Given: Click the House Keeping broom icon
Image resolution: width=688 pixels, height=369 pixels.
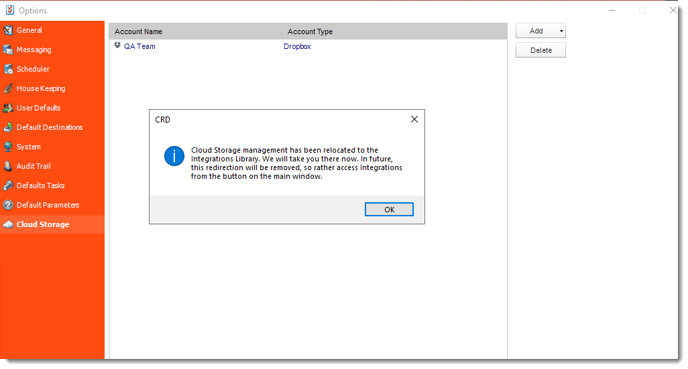Looking at the screenshot, I should [8, 88].
